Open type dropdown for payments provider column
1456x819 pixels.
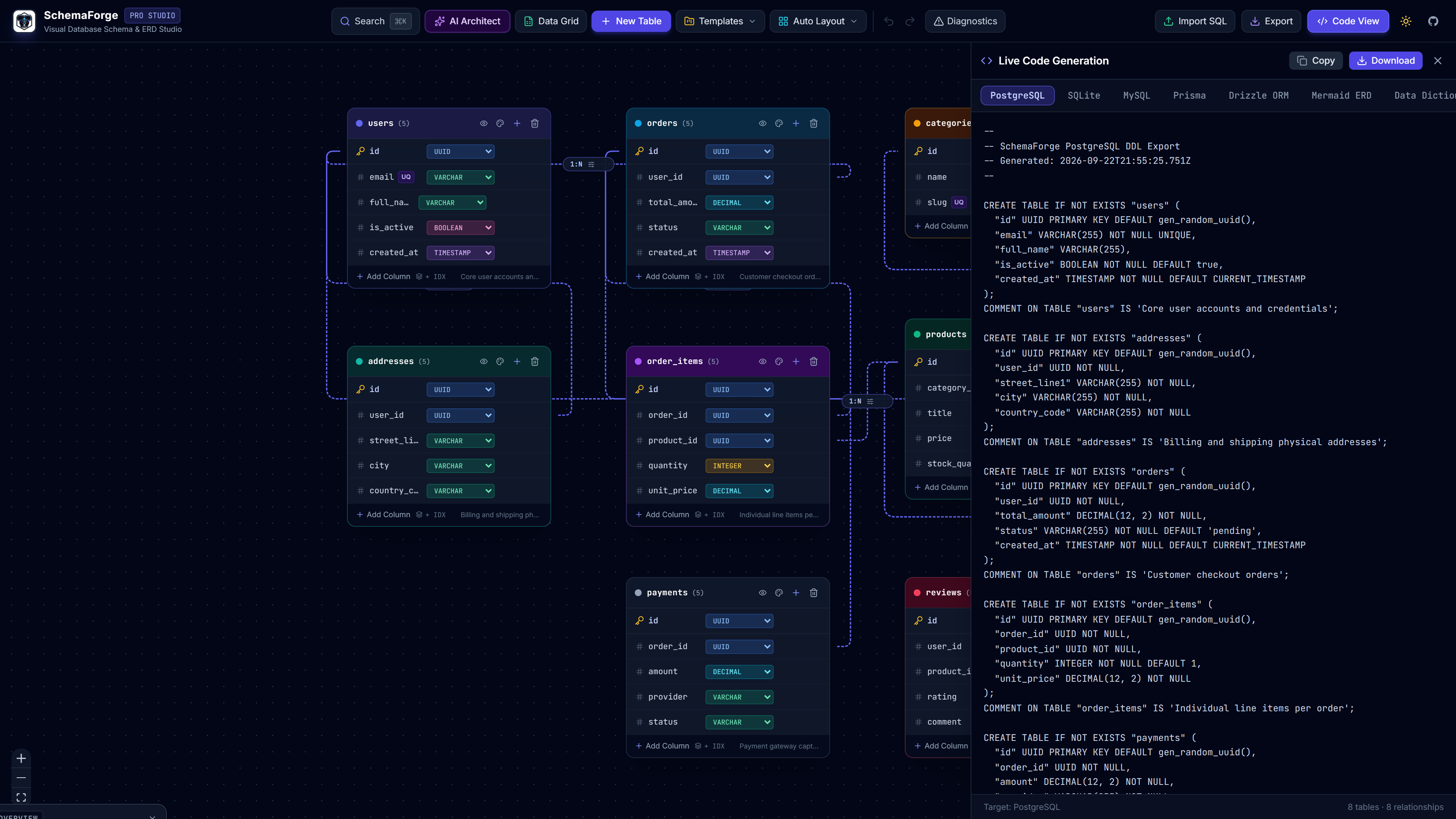point(739,697)
